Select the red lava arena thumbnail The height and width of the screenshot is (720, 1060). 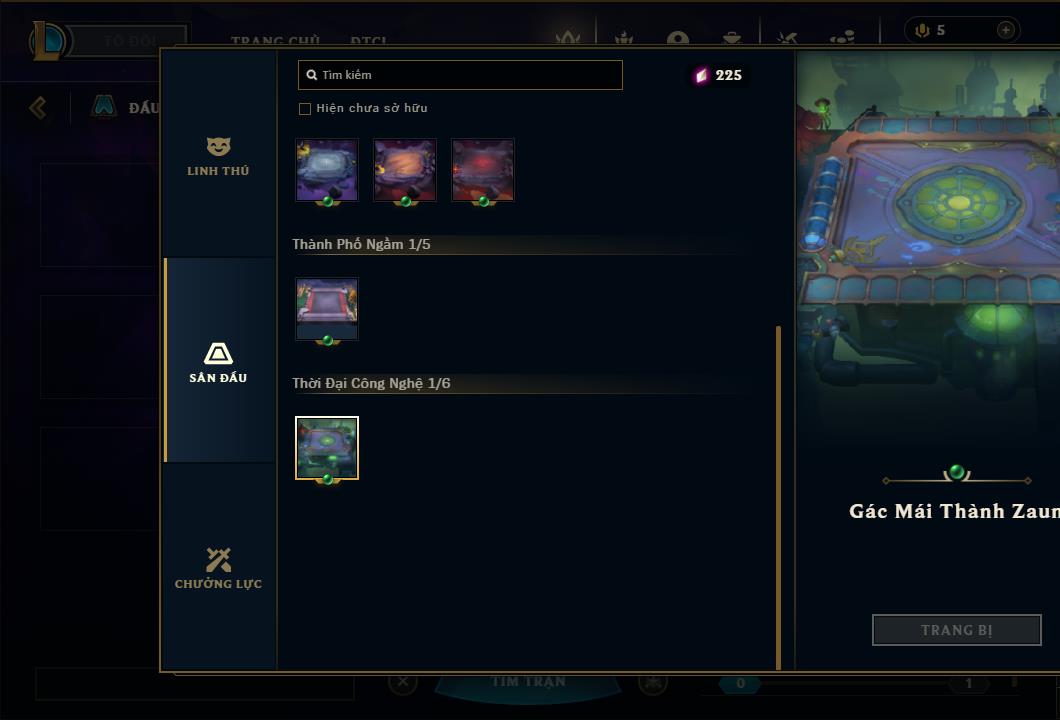coord(483,170)
